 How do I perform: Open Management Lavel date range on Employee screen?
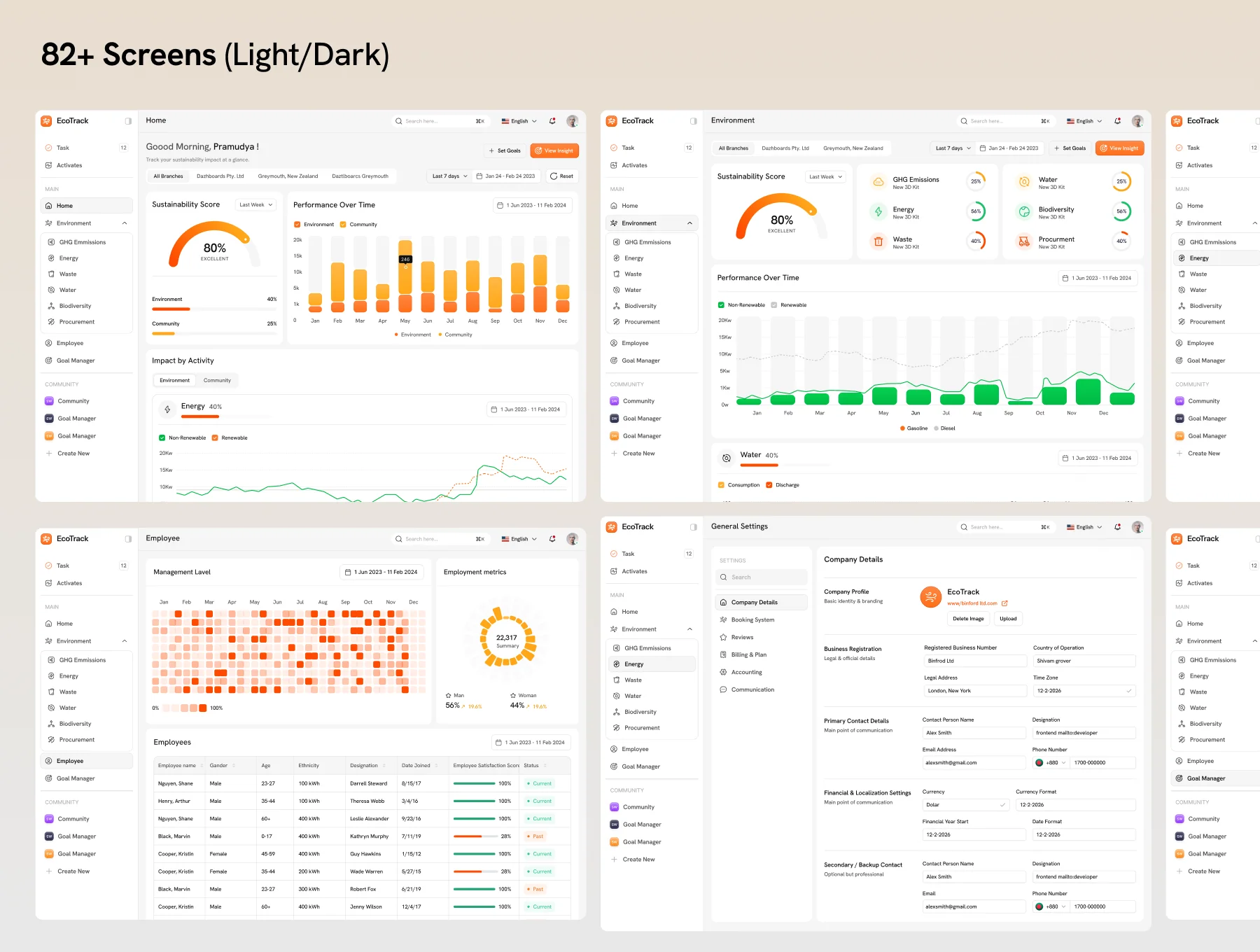(x=381, y=572)
